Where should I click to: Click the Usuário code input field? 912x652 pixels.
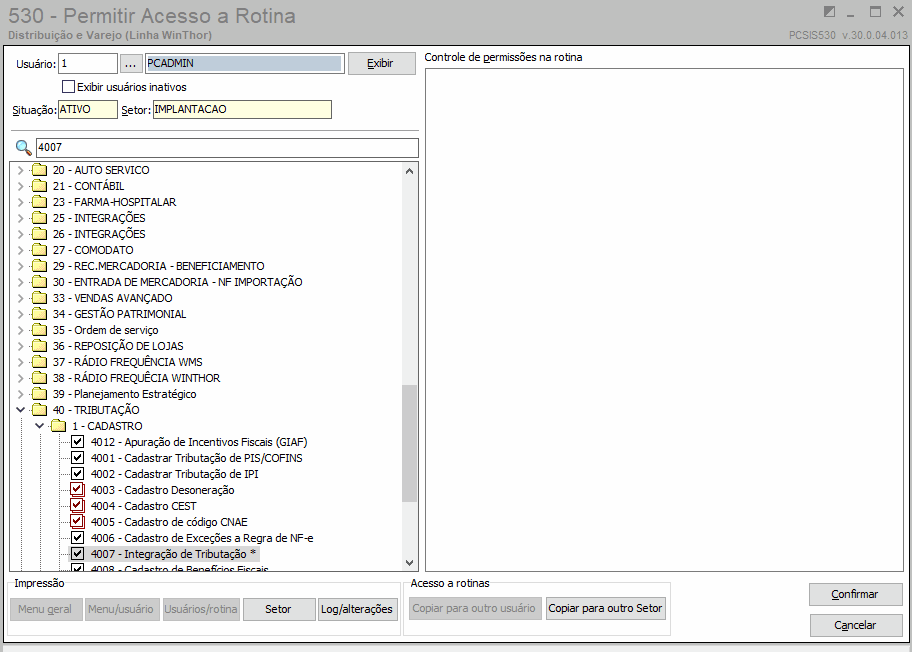tap(88, 63)
